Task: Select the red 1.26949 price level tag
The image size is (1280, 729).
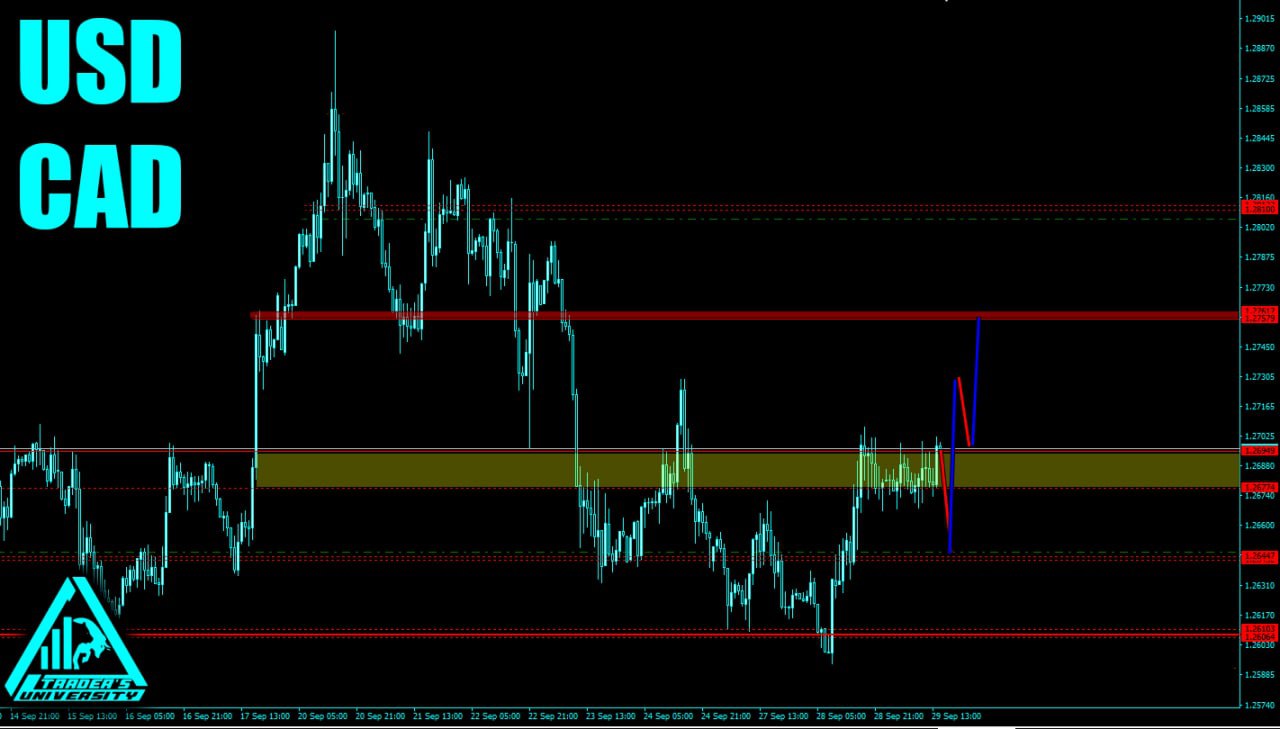Action: [x=1259, y=451]
